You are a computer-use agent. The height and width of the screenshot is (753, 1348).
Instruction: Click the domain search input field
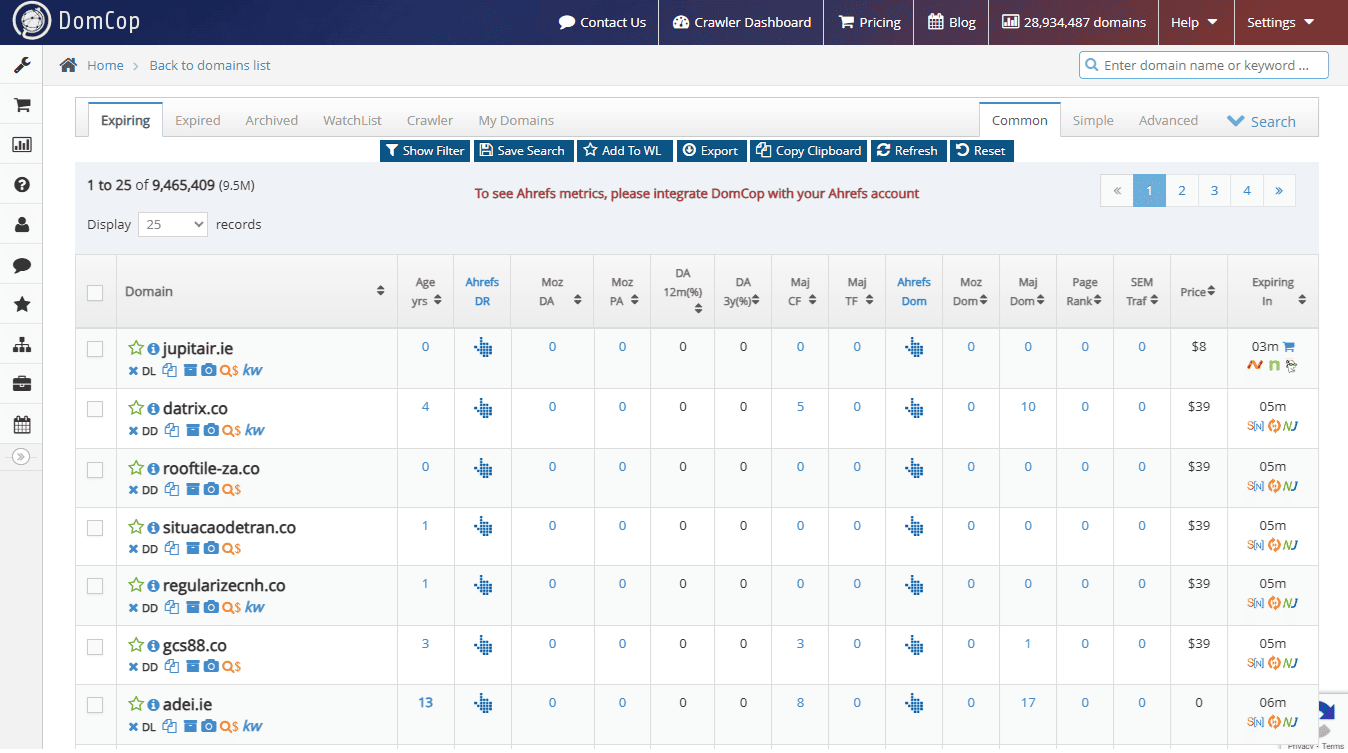pyautogui.click(x=1203, y=64)
